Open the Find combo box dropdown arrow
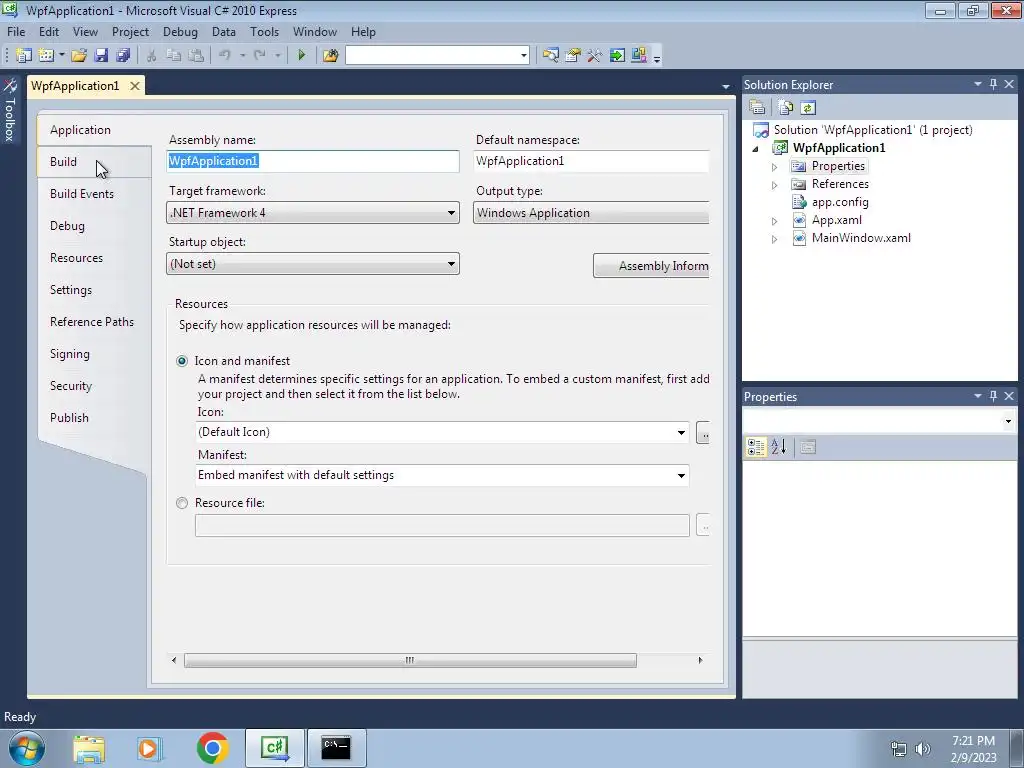This screenshot has height=768, width=1024. (x=524, y=56)
